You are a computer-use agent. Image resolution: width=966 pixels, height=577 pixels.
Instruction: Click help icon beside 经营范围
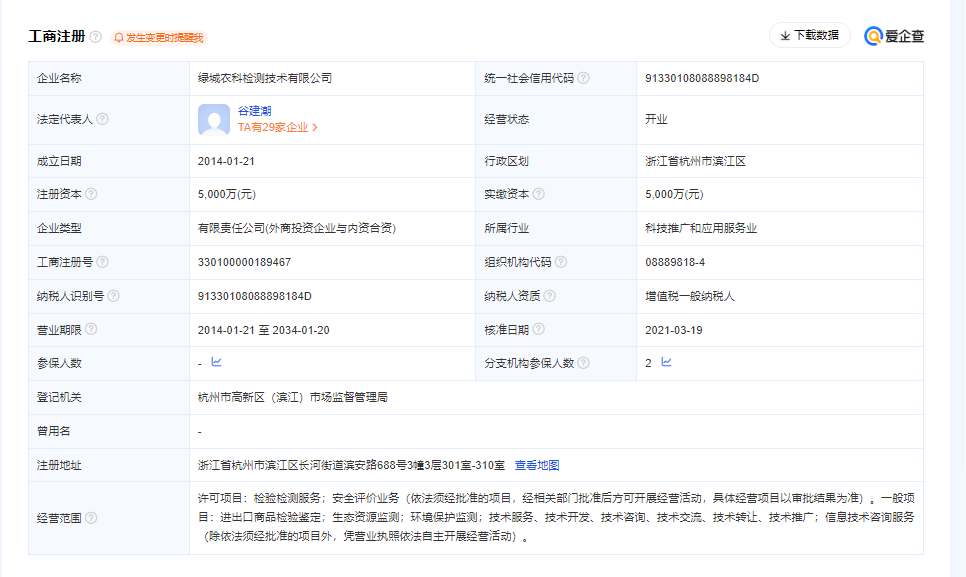pos(91,518)
